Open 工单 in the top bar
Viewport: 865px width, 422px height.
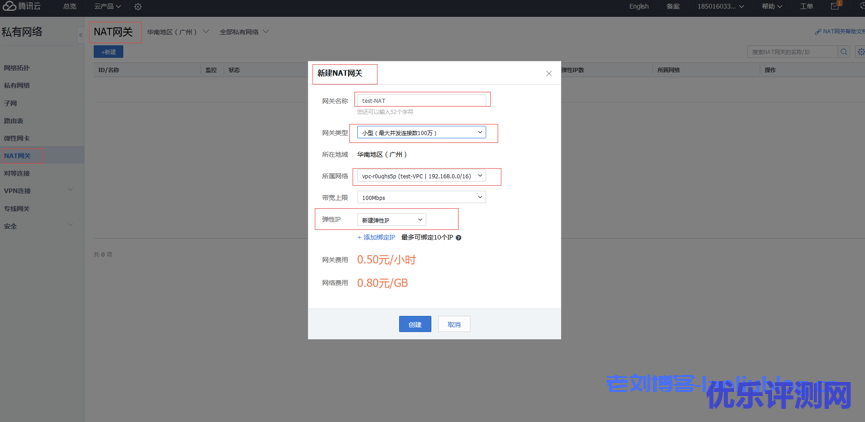(x=807, y=7)
